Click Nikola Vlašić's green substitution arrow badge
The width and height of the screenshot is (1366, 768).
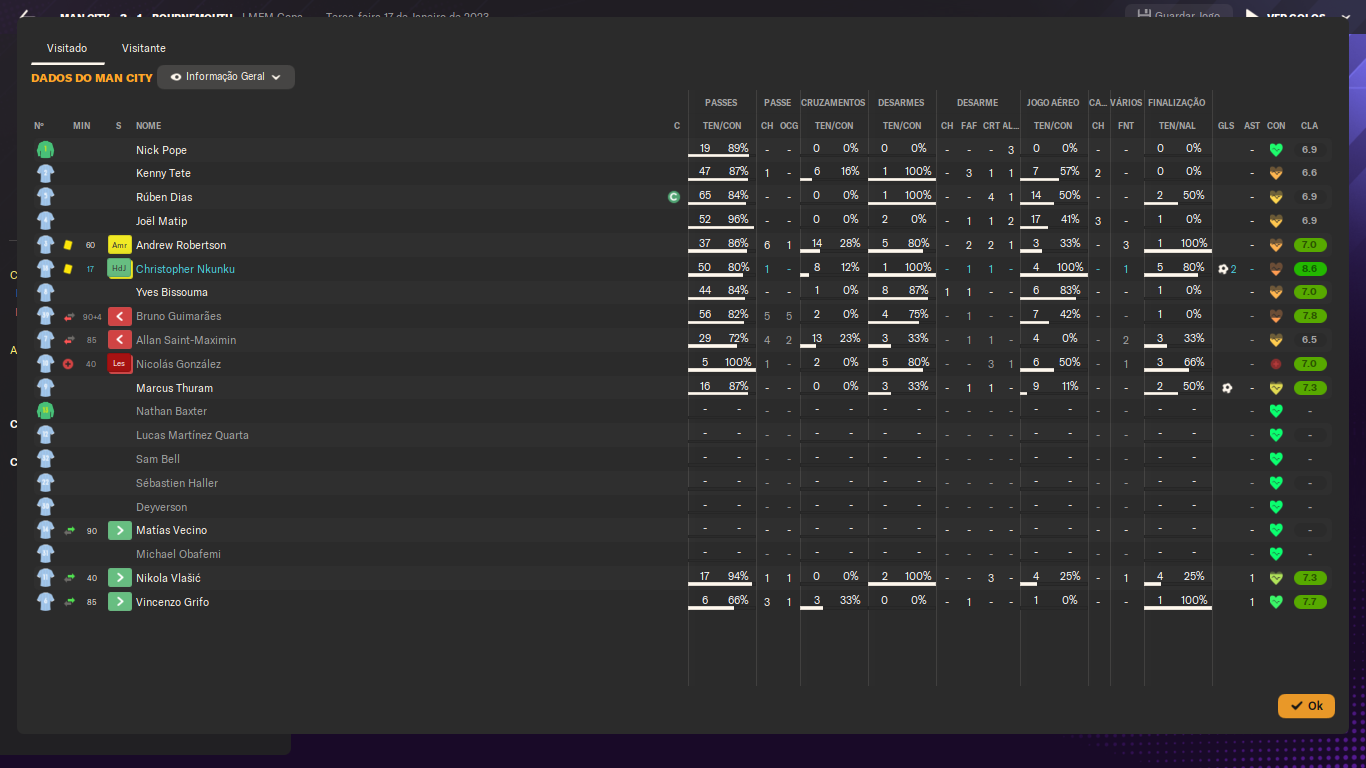[x=120, y=578]
